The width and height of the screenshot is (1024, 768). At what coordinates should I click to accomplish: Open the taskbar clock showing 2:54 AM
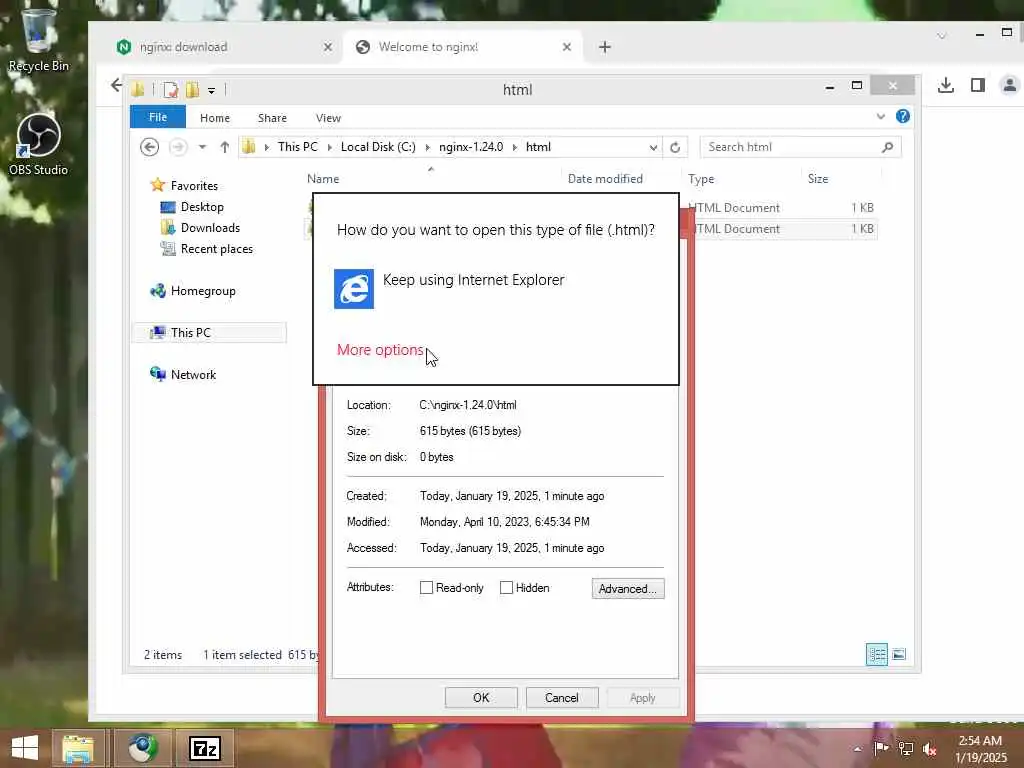click(x=980, y=749)
